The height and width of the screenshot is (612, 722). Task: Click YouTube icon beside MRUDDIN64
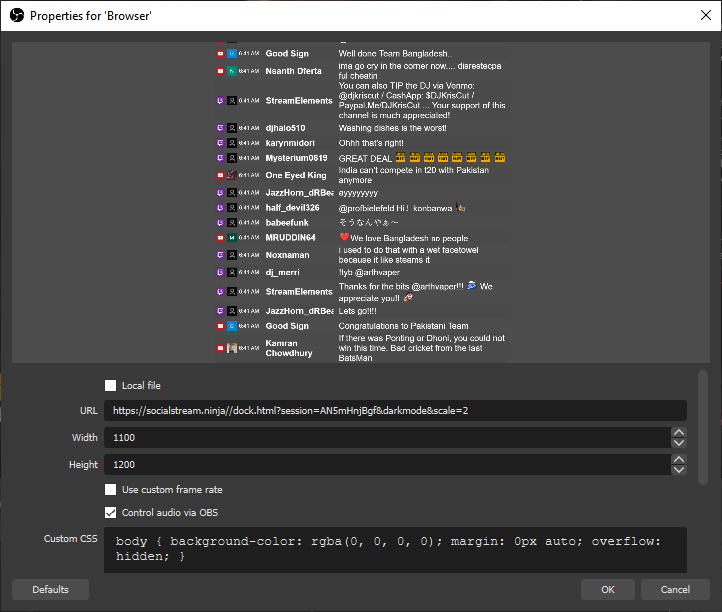[x=220, y=238]
